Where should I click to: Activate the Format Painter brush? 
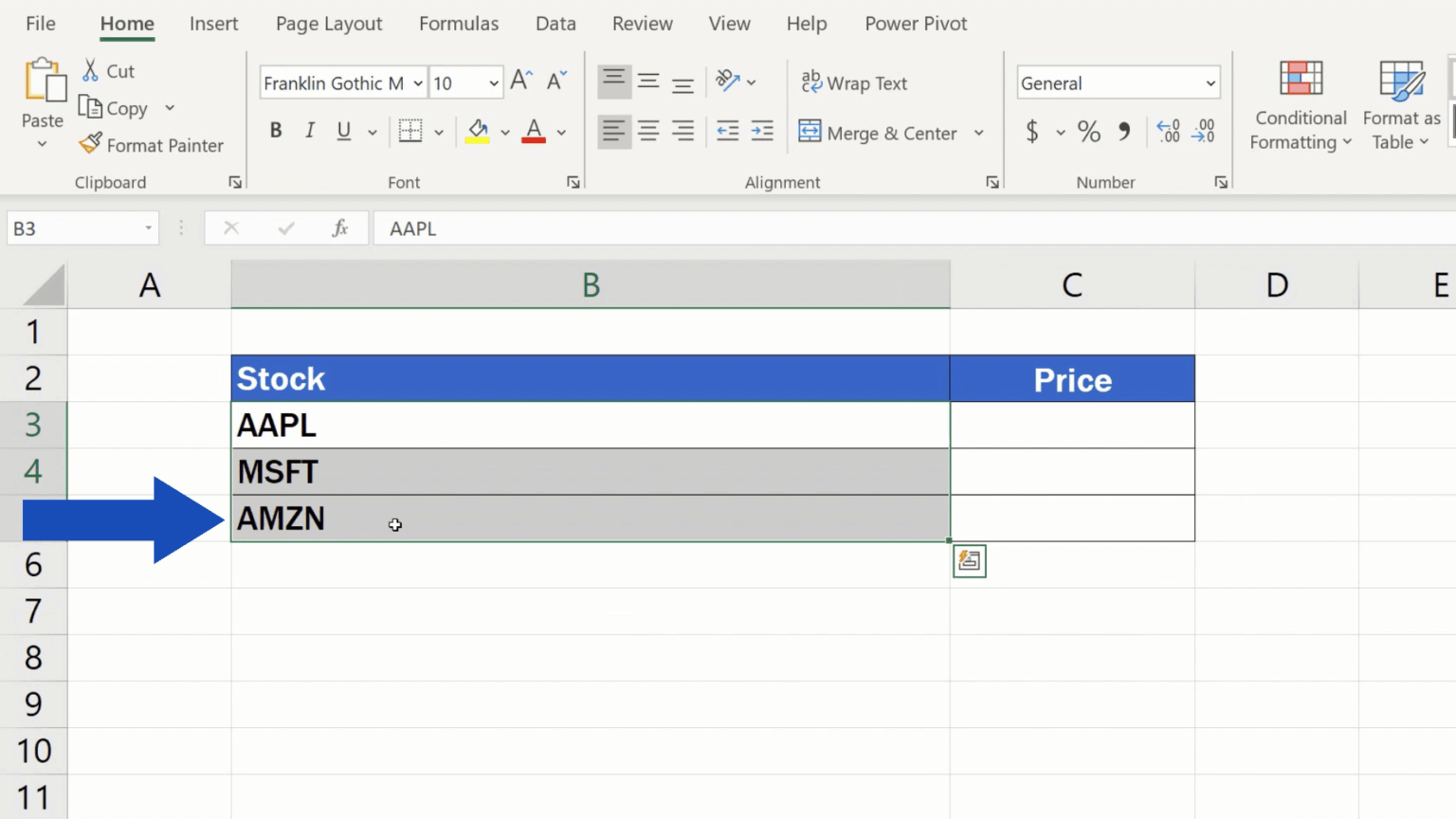pyautogui.click(x=152, y=145)
